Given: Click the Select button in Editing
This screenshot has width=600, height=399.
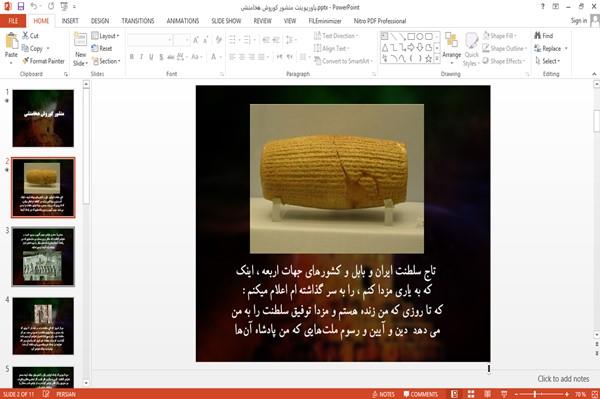Looking at the screenshot, I should point(547,61).
